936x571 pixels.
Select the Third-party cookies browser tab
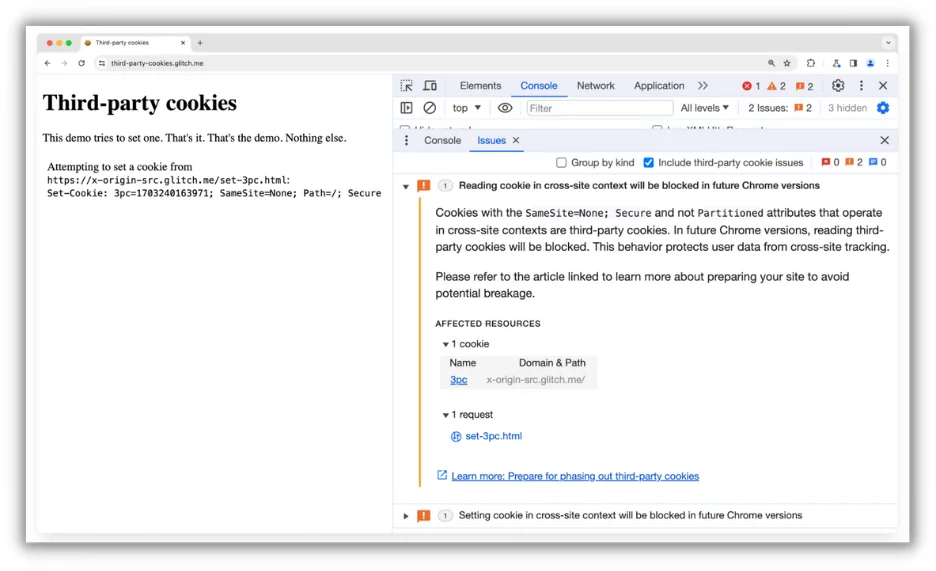[x=135, y=43]
